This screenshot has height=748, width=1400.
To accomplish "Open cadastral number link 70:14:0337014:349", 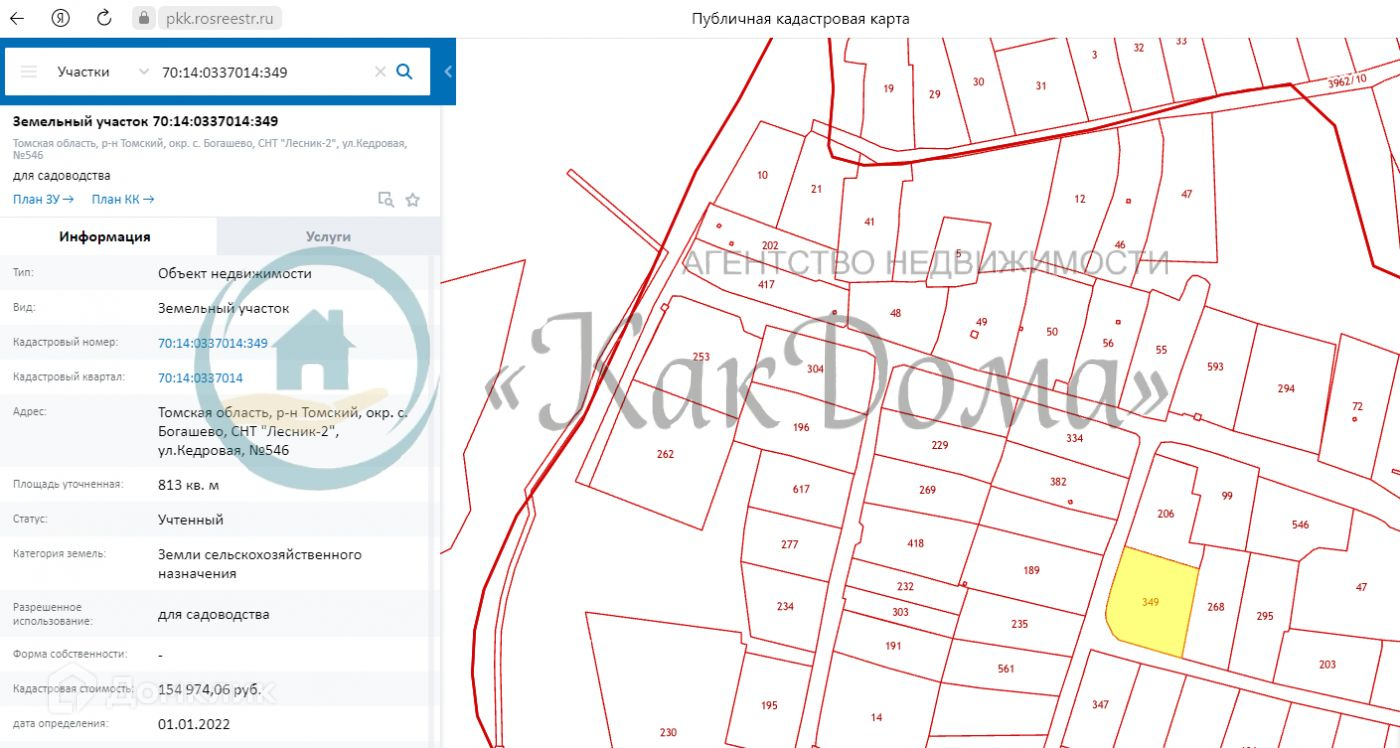I will 213,343.
